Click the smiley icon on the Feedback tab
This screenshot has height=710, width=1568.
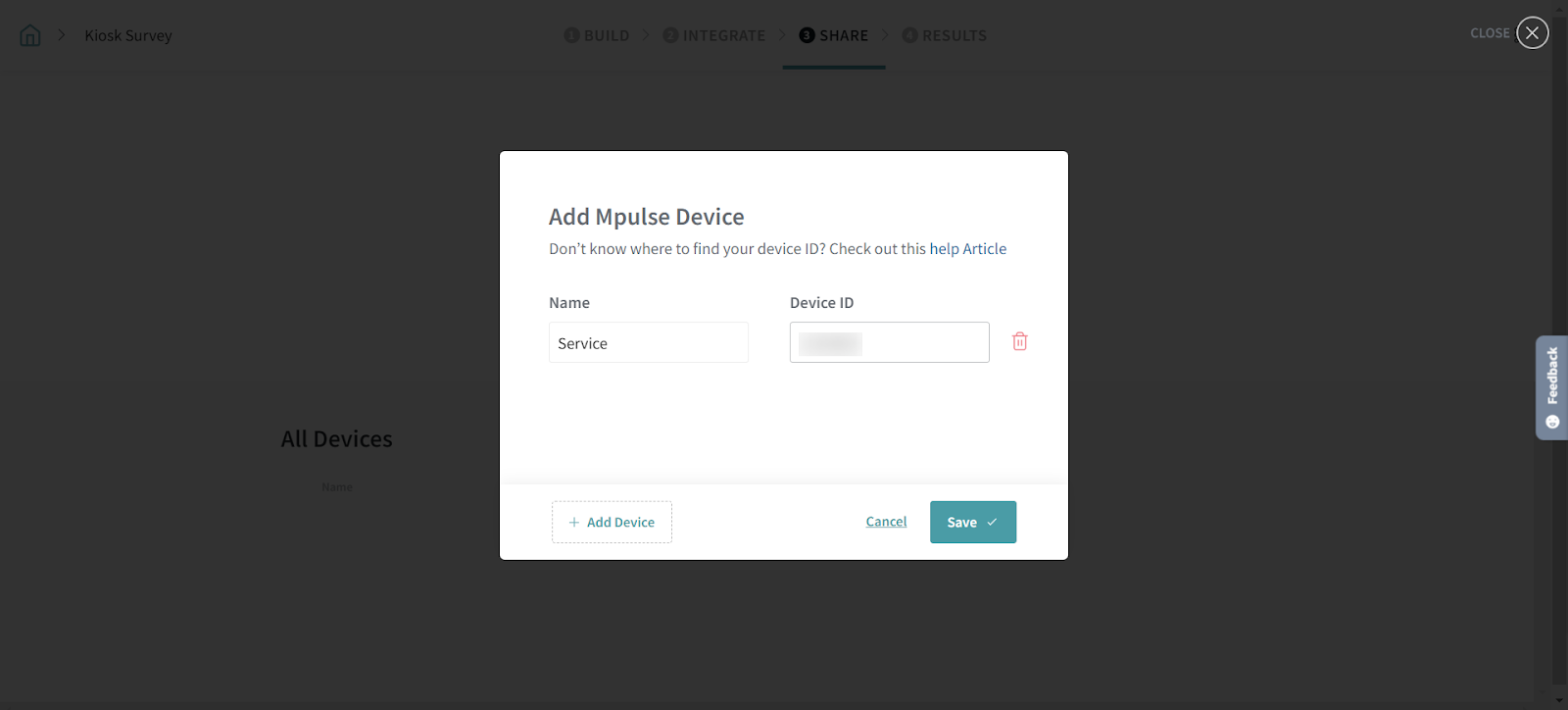(1552, 422)
